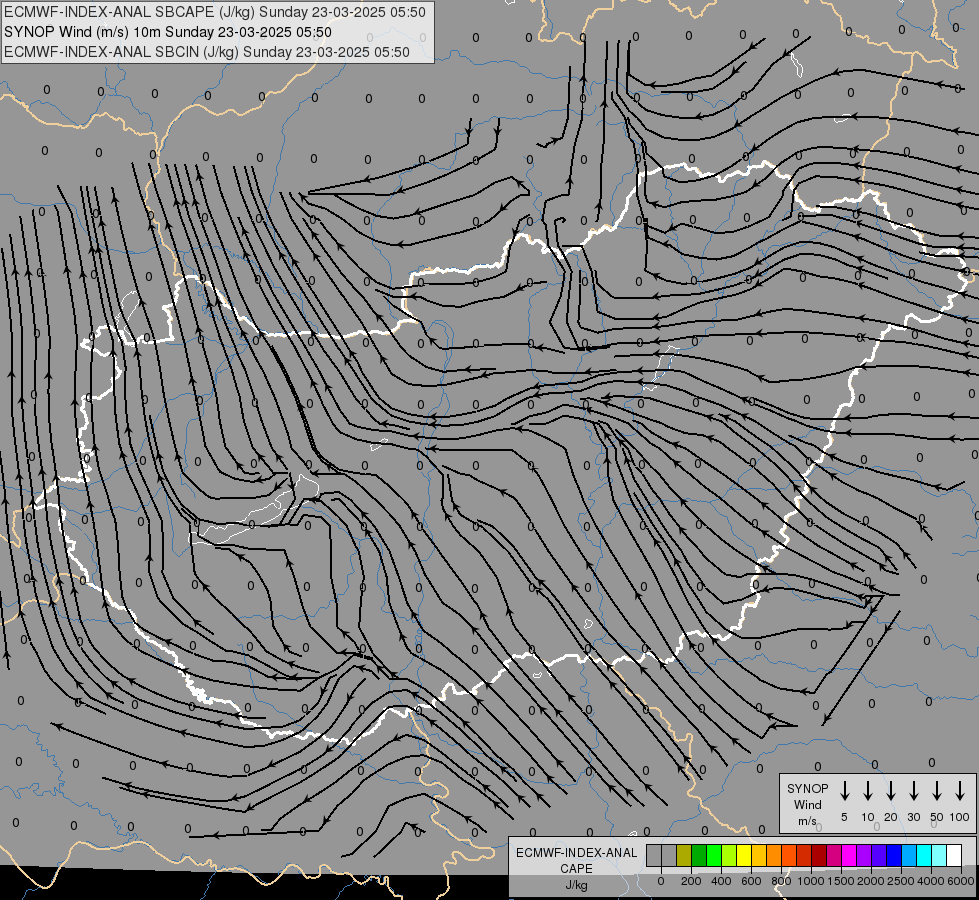Click the ECMWF-INDEX-ANAL CAPE legend label
Screen dimensions: 979x900
click(x=576, y=860)
